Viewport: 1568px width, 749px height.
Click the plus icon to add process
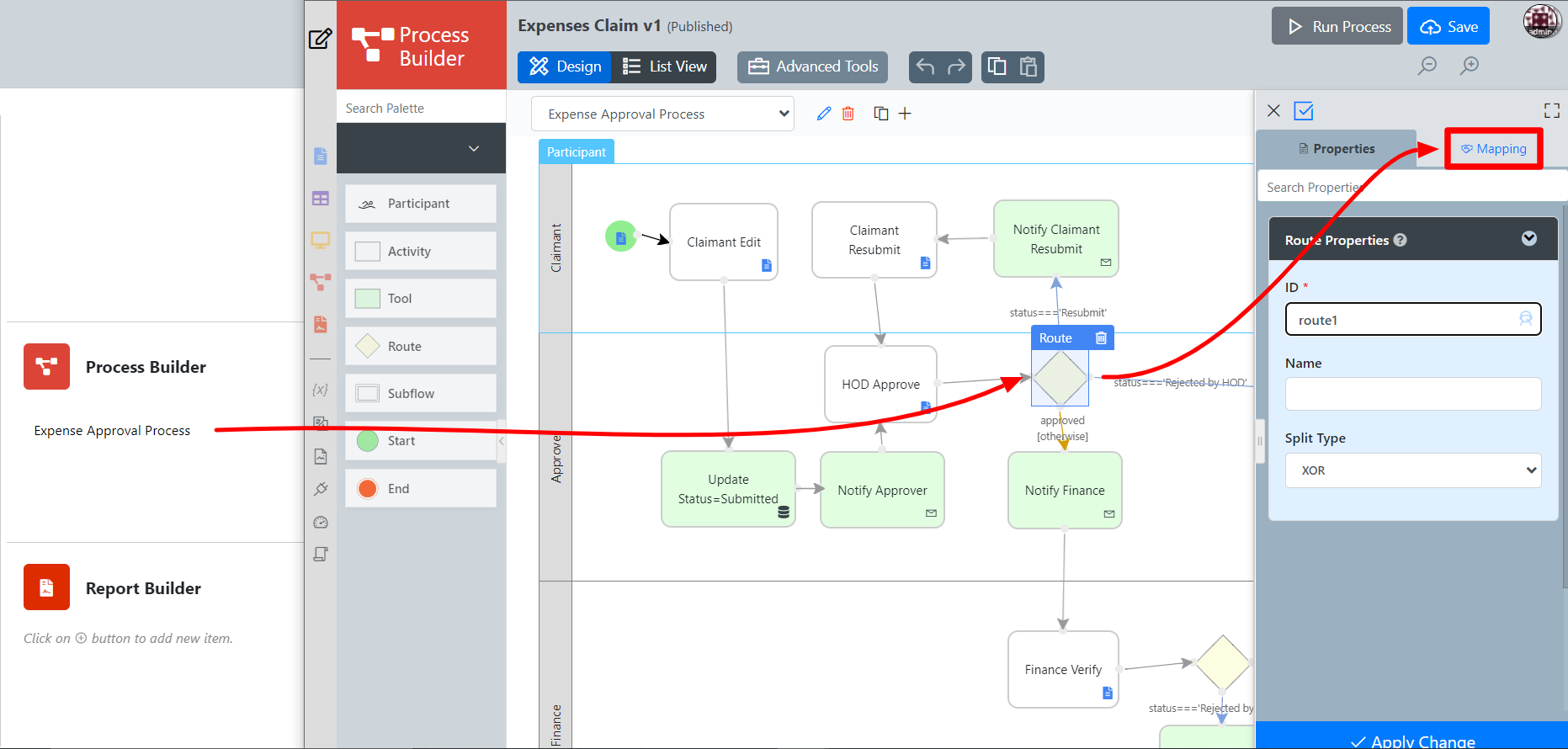coord(905,114)
